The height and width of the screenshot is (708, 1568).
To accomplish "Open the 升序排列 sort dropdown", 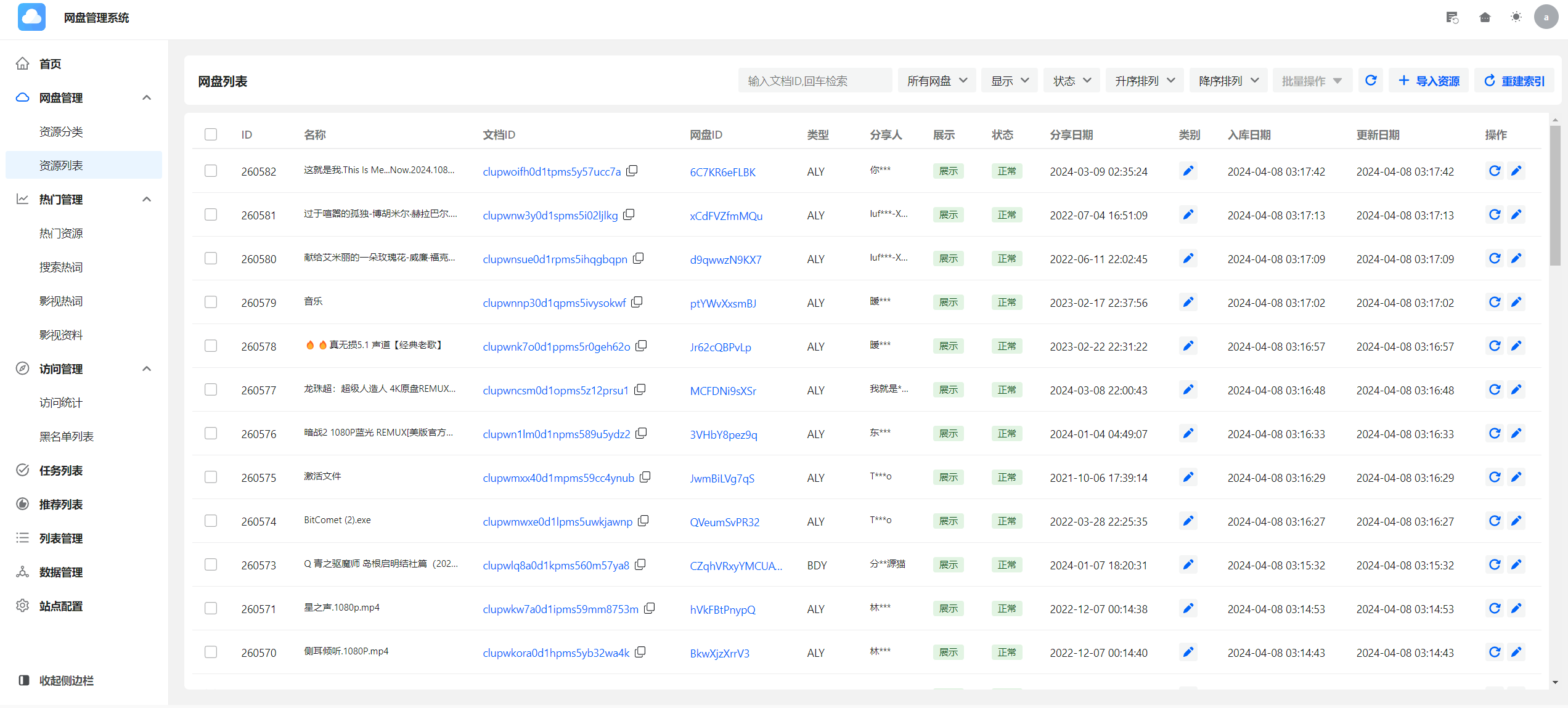I will tap(1144, 81).
